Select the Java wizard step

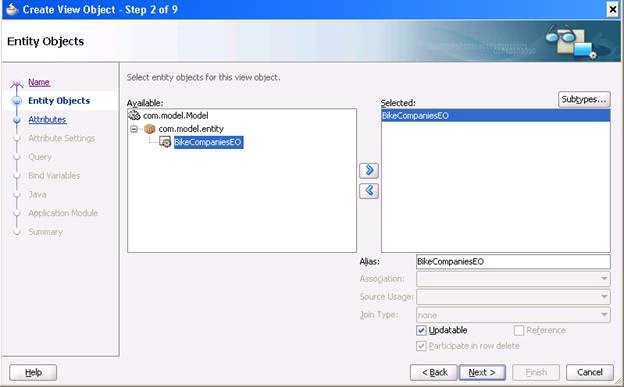click(37, 194)
